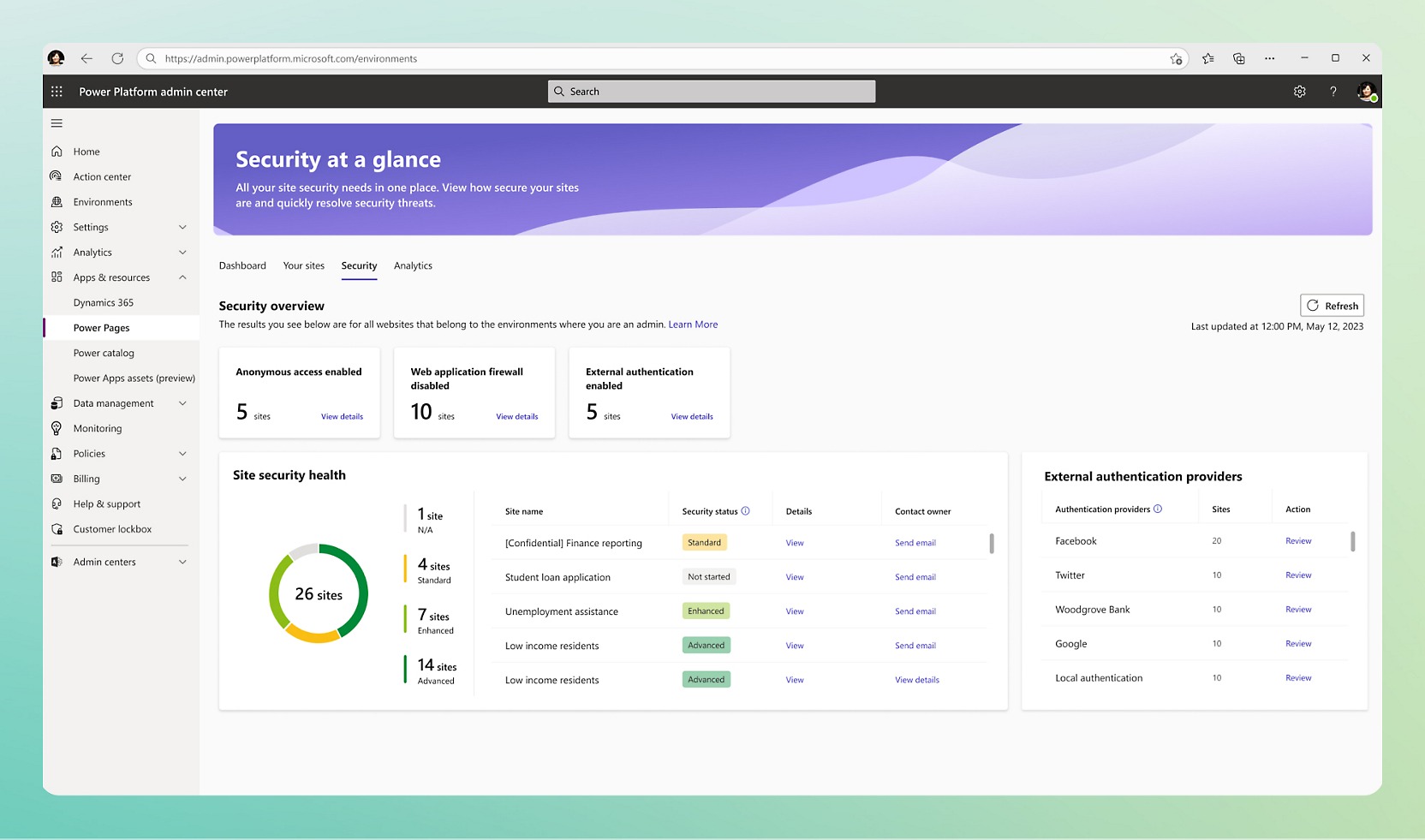Image resolution: width=1425 pixels, height=840 pixels.
Task: Refresh the page using browser reload icon
Action: pyautogui.click(x=117, y=58)
